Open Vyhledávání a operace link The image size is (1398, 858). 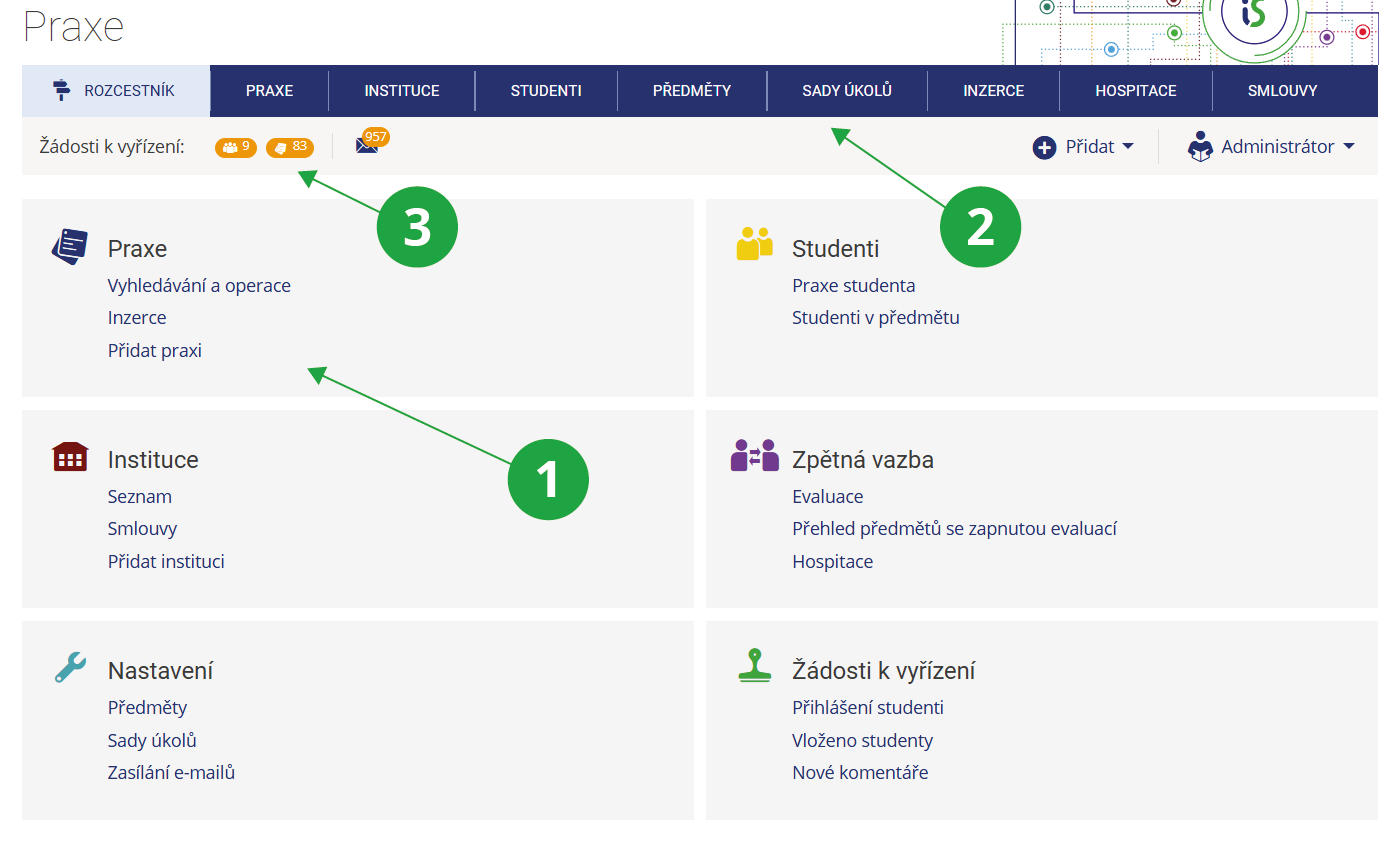pyautogui.click(x=199, y=286)
